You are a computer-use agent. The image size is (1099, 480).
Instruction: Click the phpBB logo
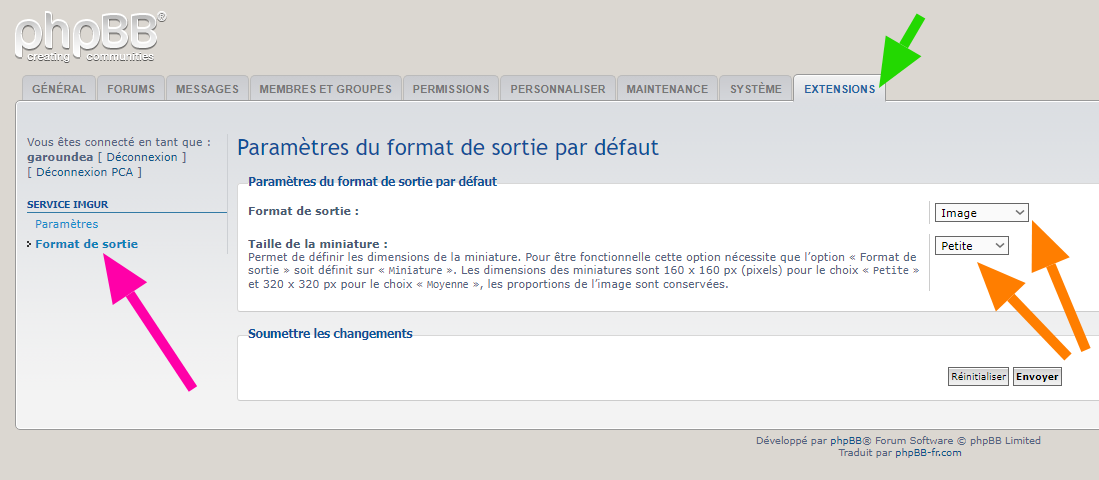tap(88, 35)
